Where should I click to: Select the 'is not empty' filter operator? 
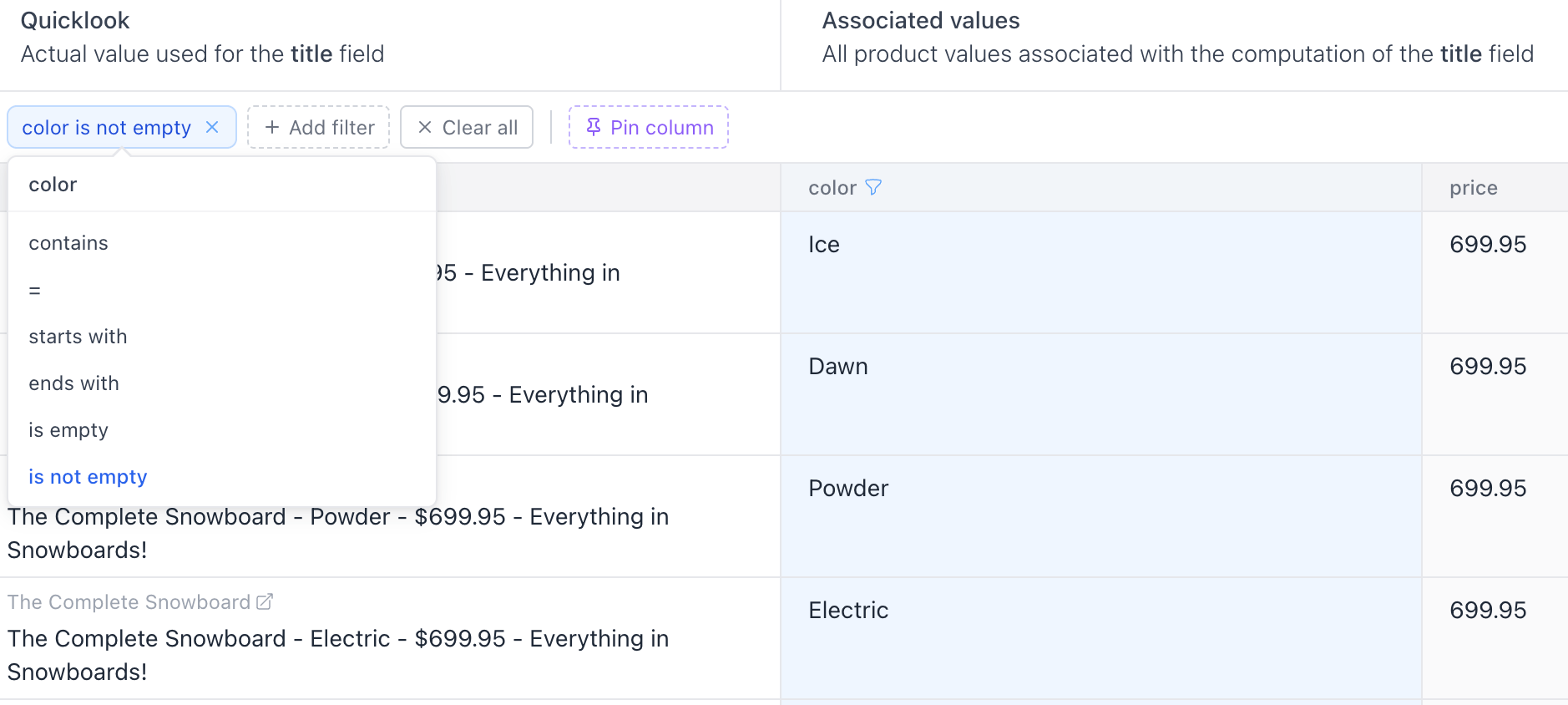[88, 476]
